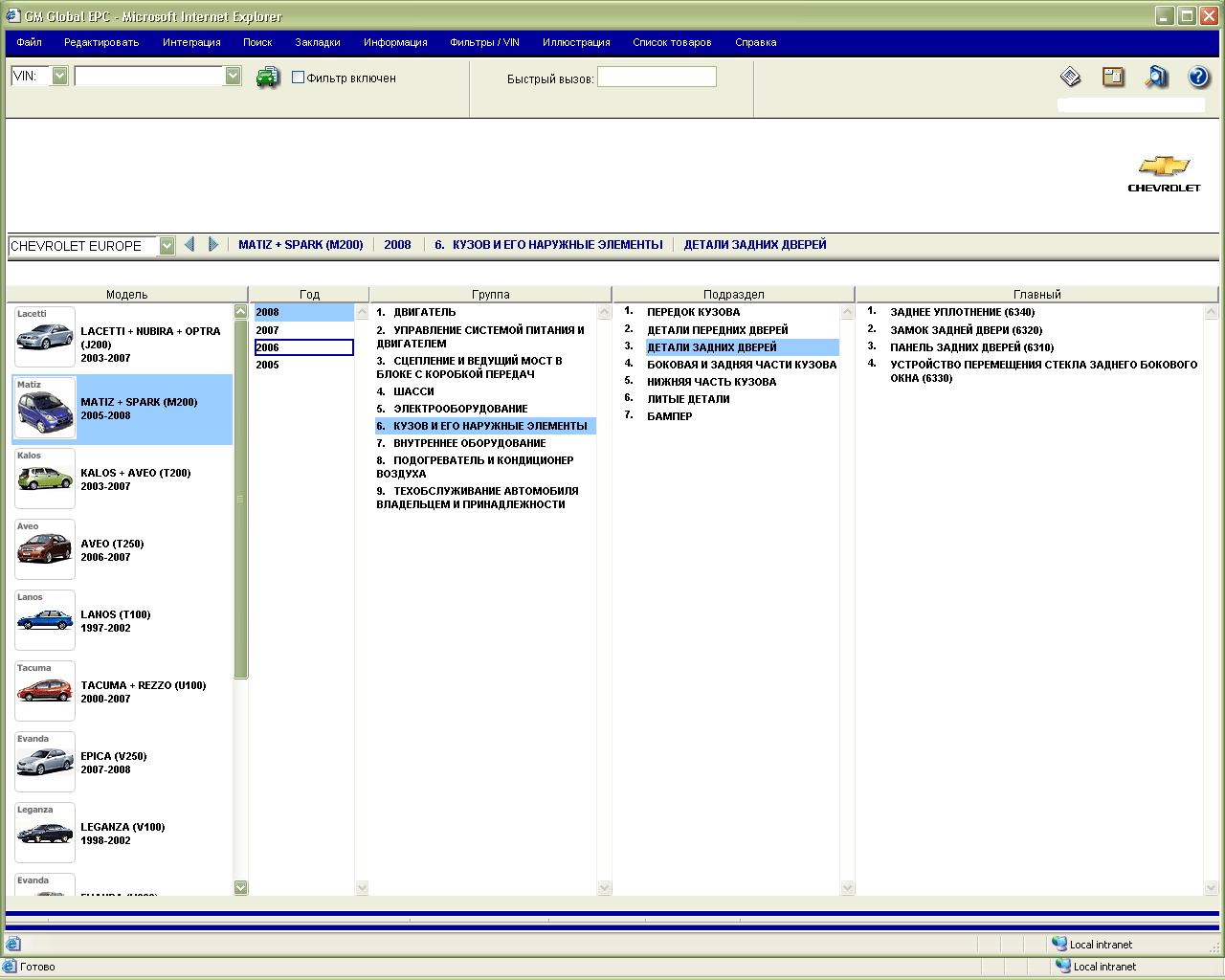
Task: Open the Справка menu
Action: coord(756,42)
